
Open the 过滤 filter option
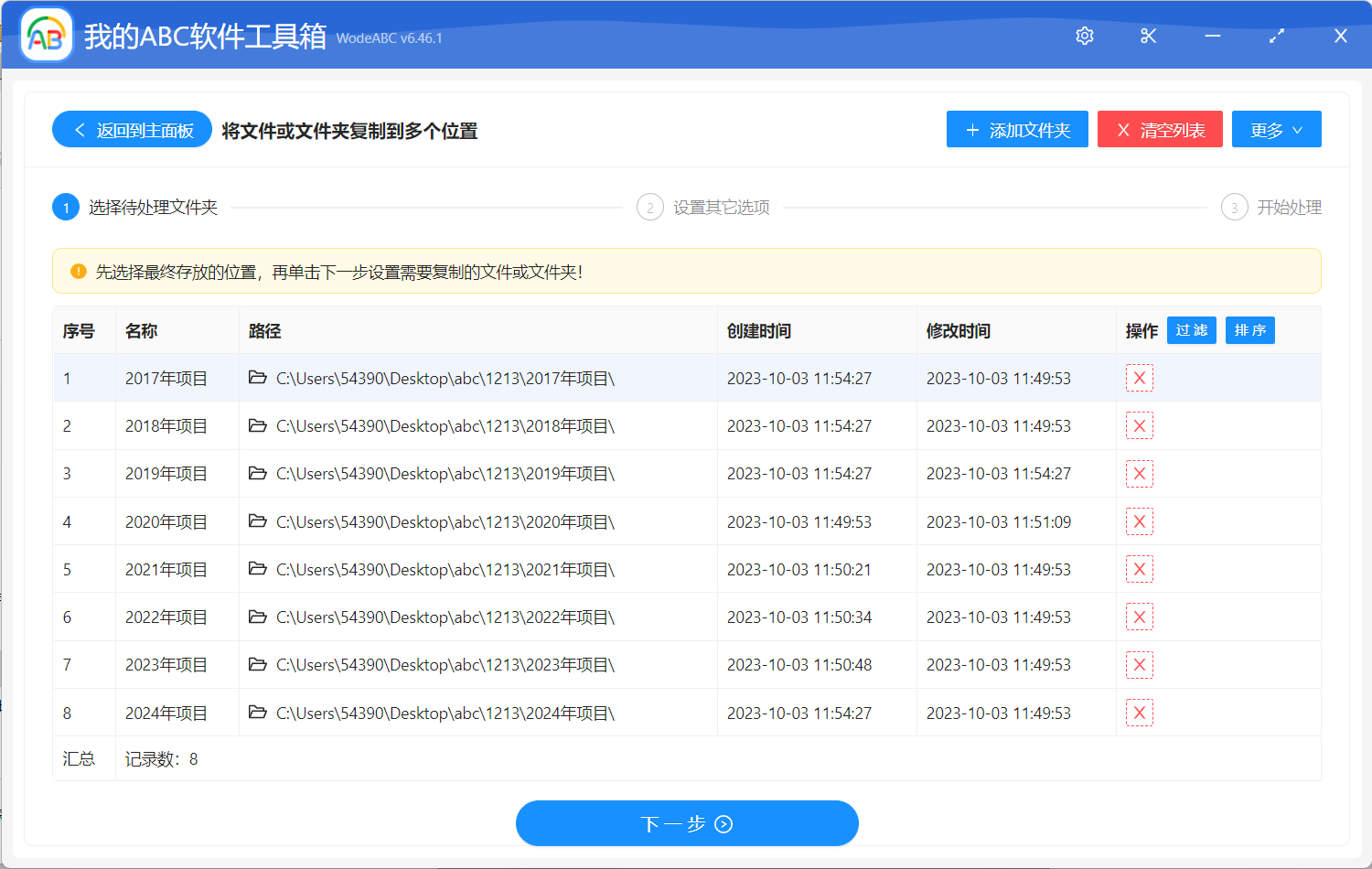(x=1192, y=330)
